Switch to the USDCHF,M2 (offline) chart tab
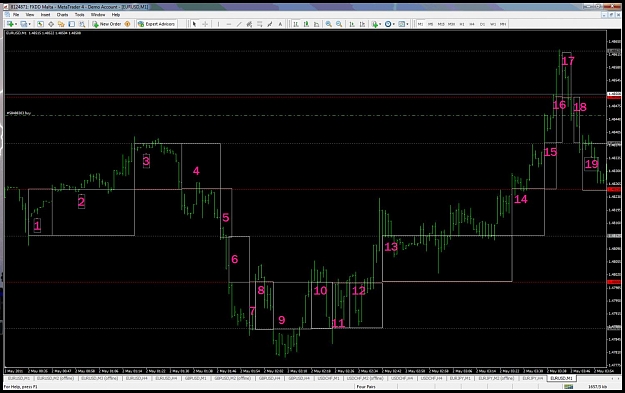 pyautogui.click(x=365, y=378)
